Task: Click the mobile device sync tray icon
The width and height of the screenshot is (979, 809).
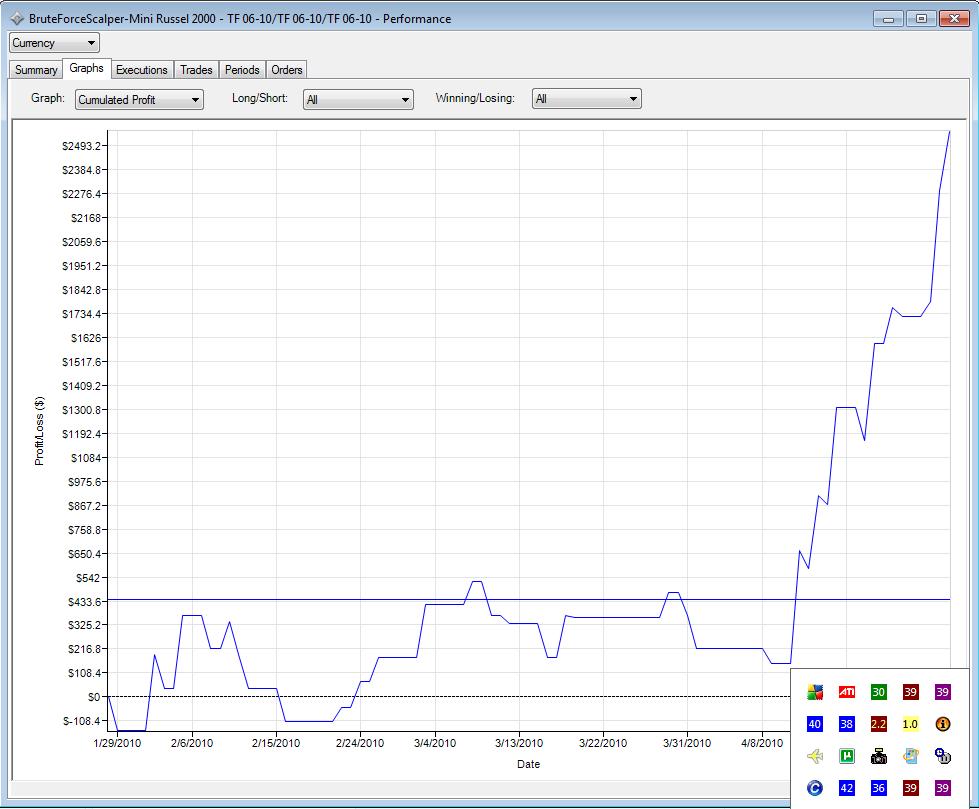Action: (910, 756)
